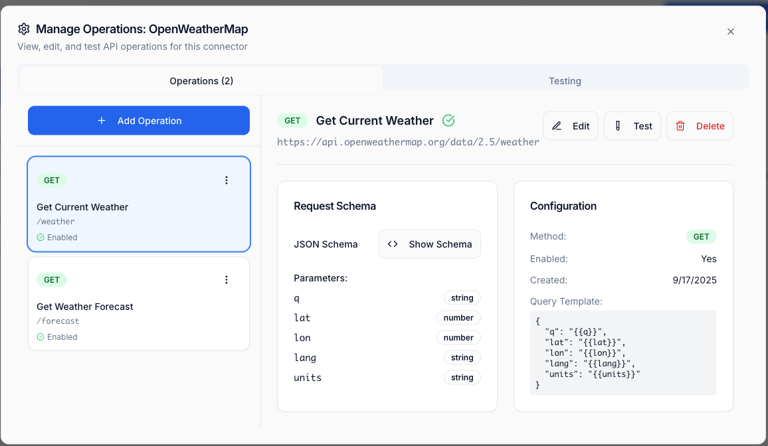Click the GET badge in the operation header
The height and width of the screenshot is (446, 768).
click(x=292, y=120)
